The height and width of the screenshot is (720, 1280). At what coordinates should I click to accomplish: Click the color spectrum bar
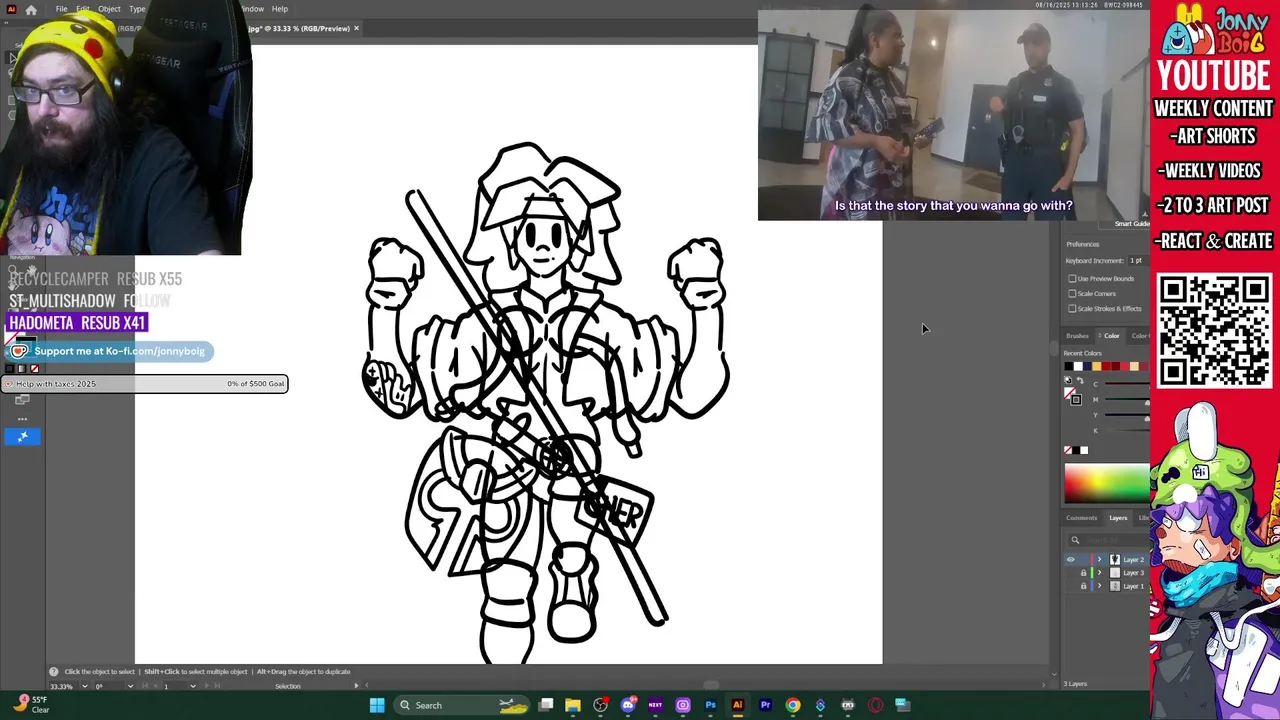pos(1107,483)
